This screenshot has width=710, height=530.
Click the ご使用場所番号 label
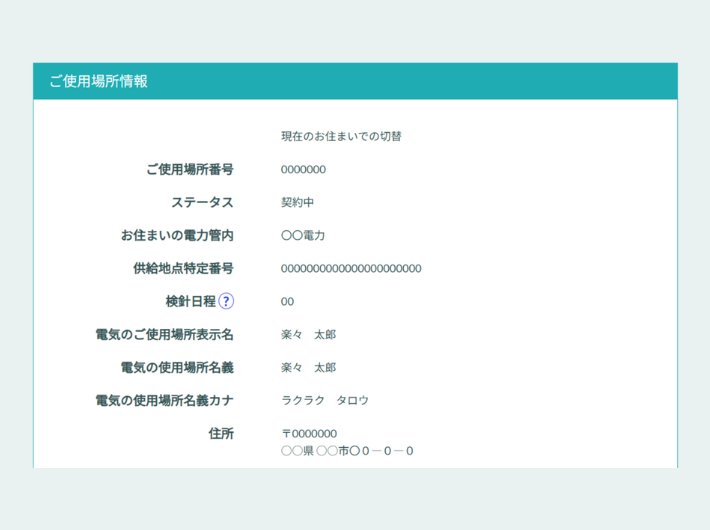tap(190, 169)
